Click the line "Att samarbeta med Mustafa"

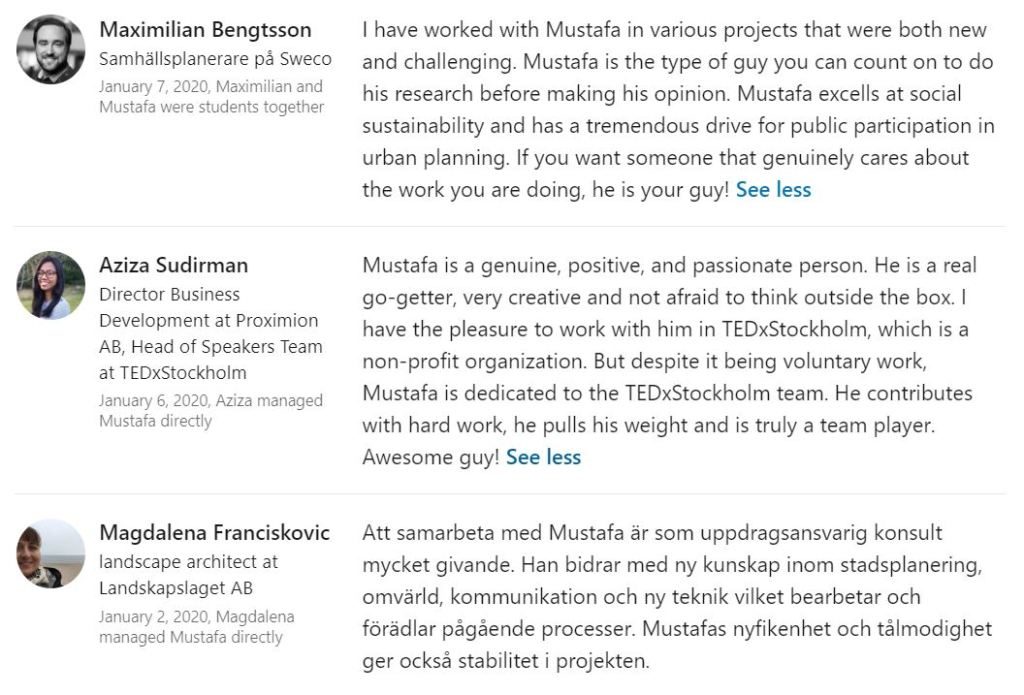pyautogui.click(x=500, y=533)
